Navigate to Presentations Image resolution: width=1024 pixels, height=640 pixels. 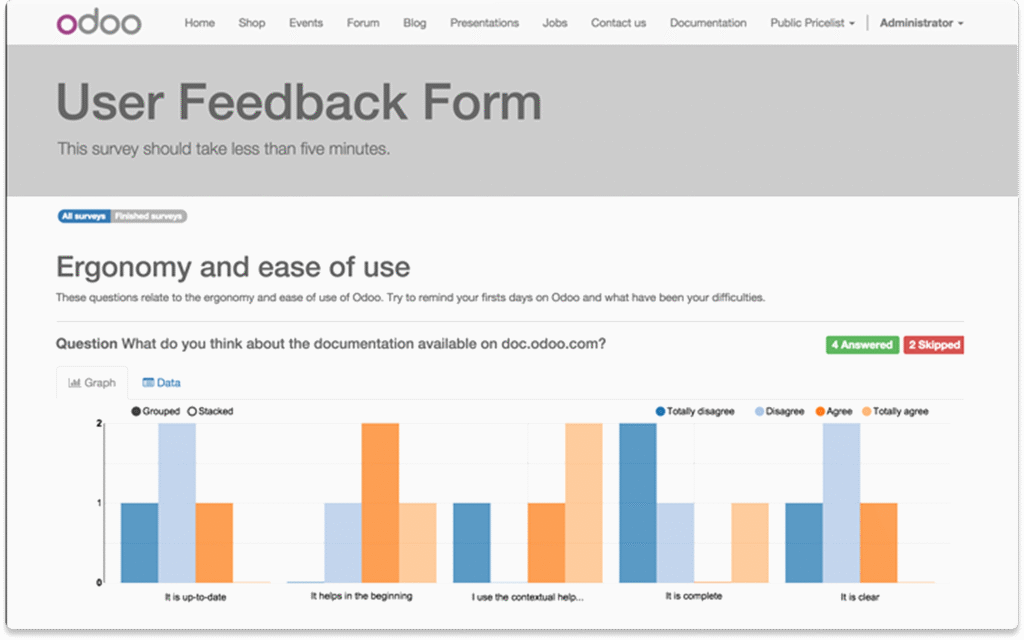484,23
